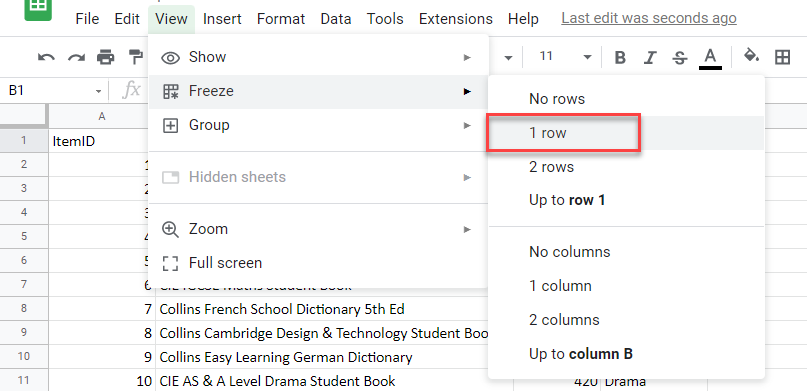This screenshot has height=391, width=807.
Task: Open the Format menu
Action: coord(281,19)
